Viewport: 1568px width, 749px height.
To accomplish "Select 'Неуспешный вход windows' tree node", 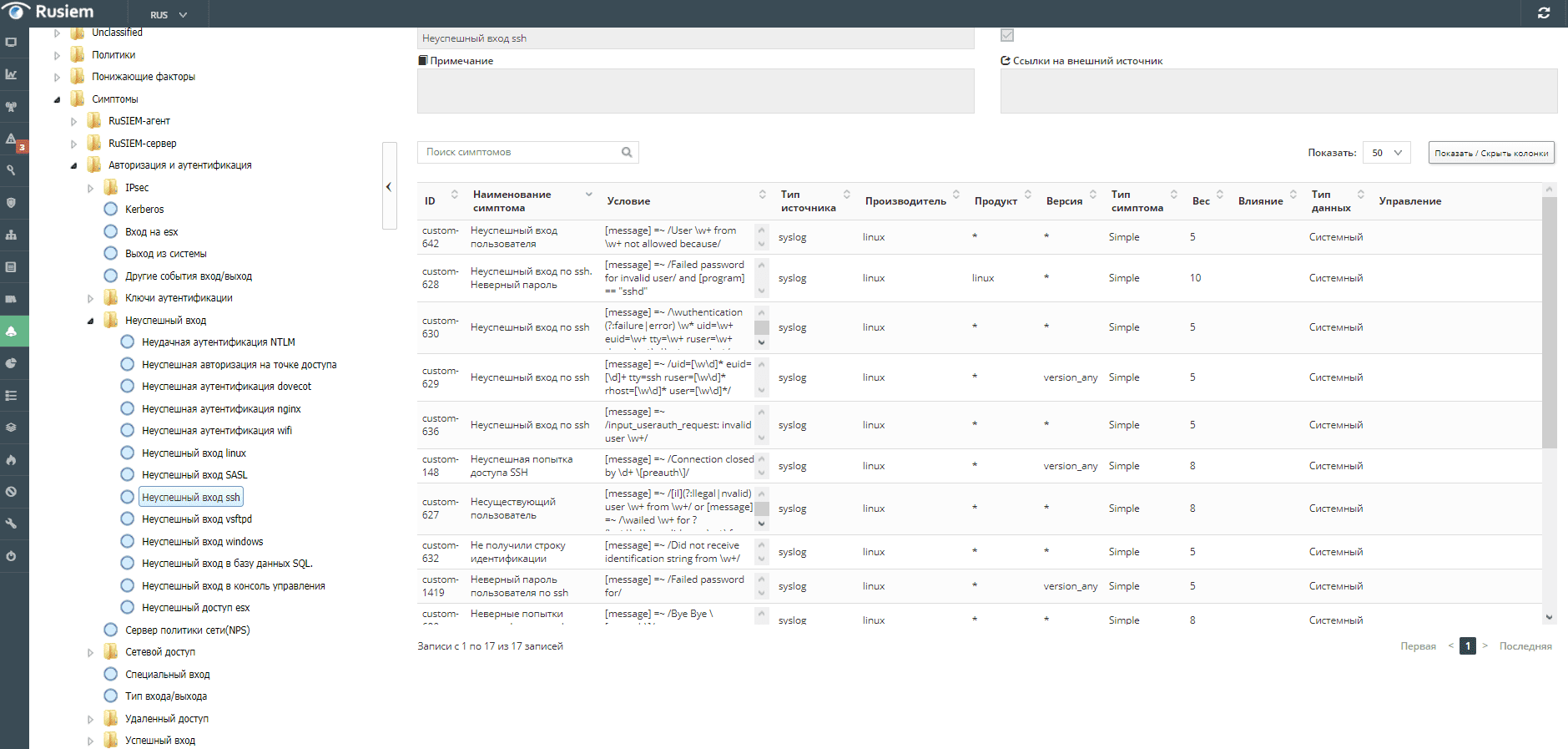I will pos(202,542).
